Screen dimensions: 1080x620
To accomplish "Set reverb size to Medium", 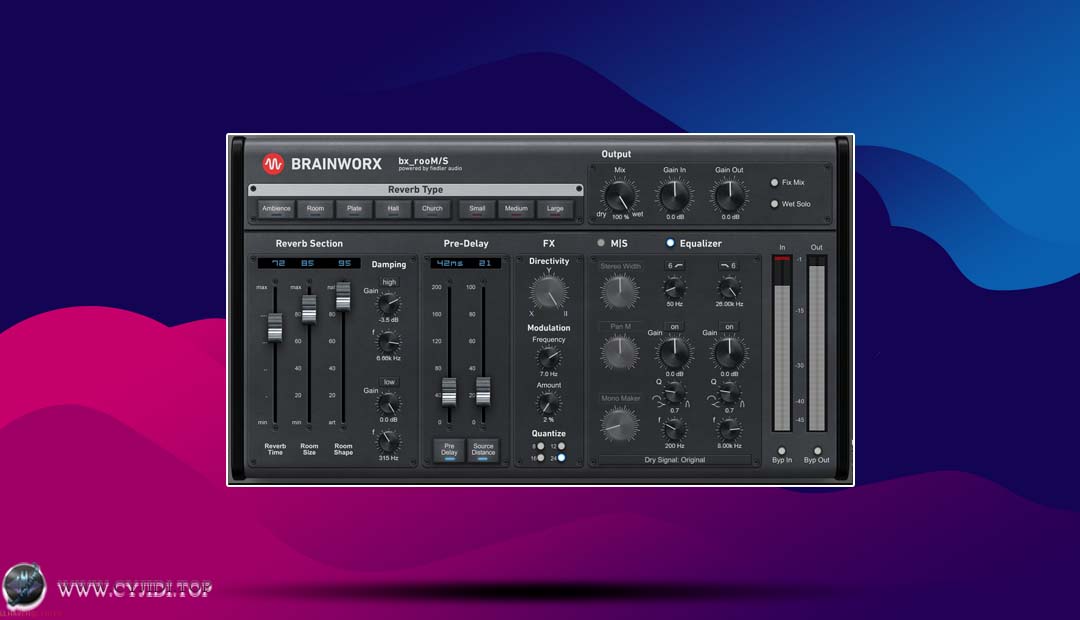I will click(516, 209).
